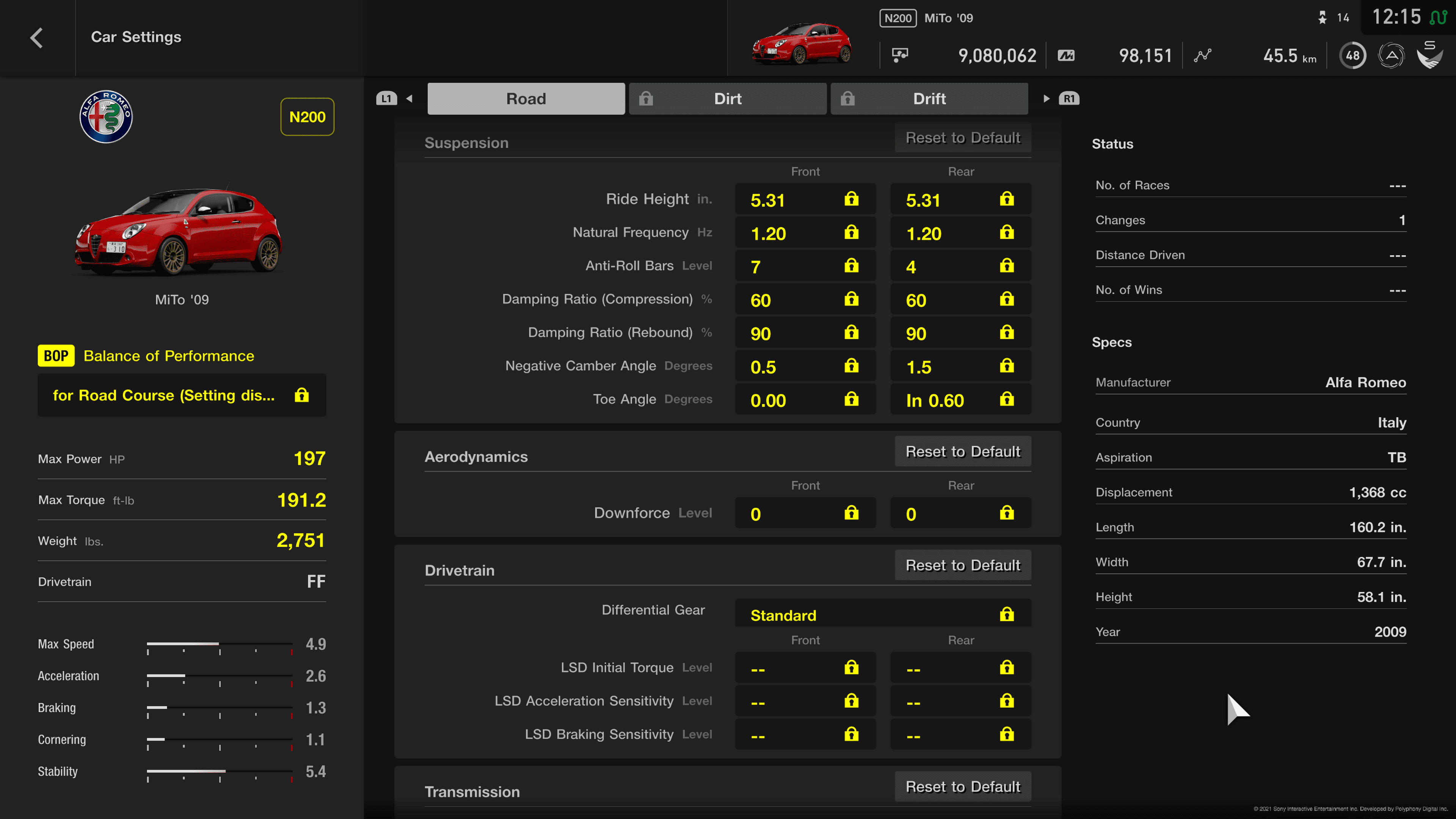Select front Damping Ratio Rebound value 90
The width and height of the screenshot is (1456, 819).
[x=805, y=333]
